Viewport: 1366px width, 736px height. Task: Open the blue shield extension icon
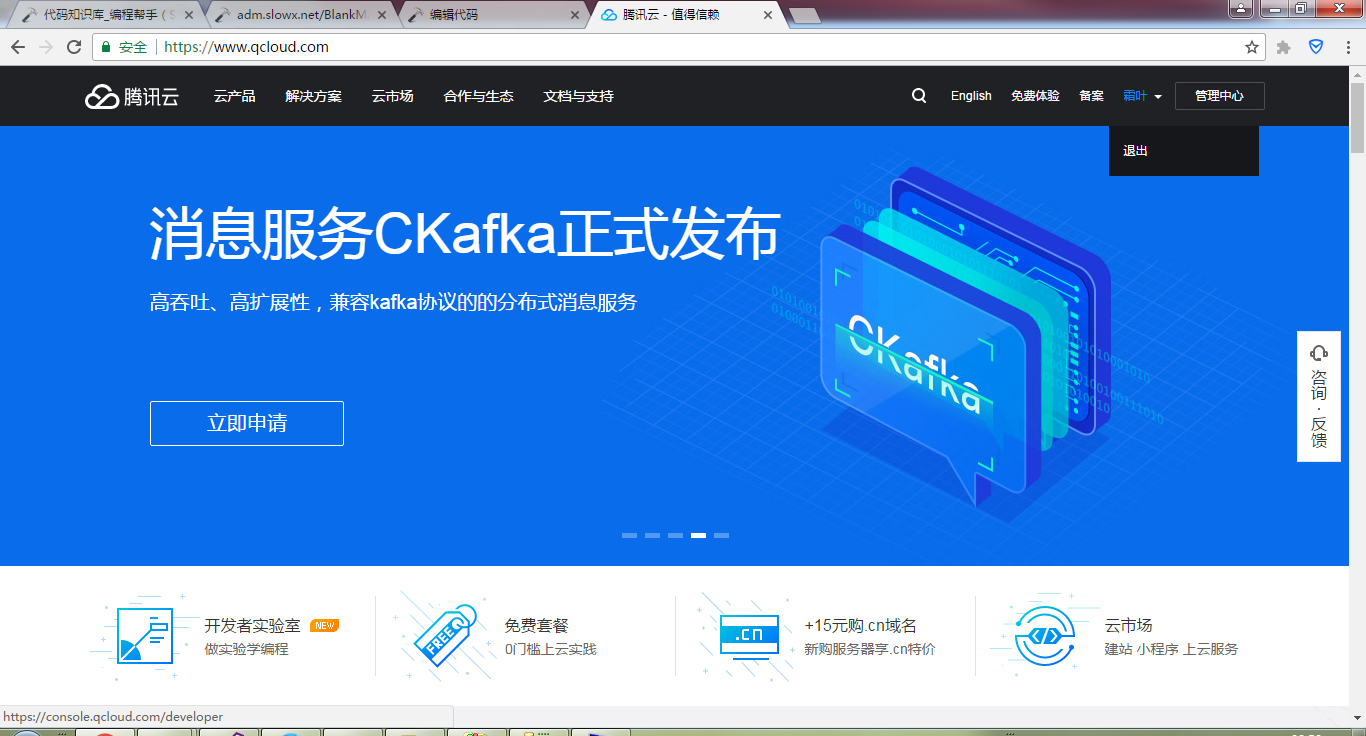click(1316, 47)
